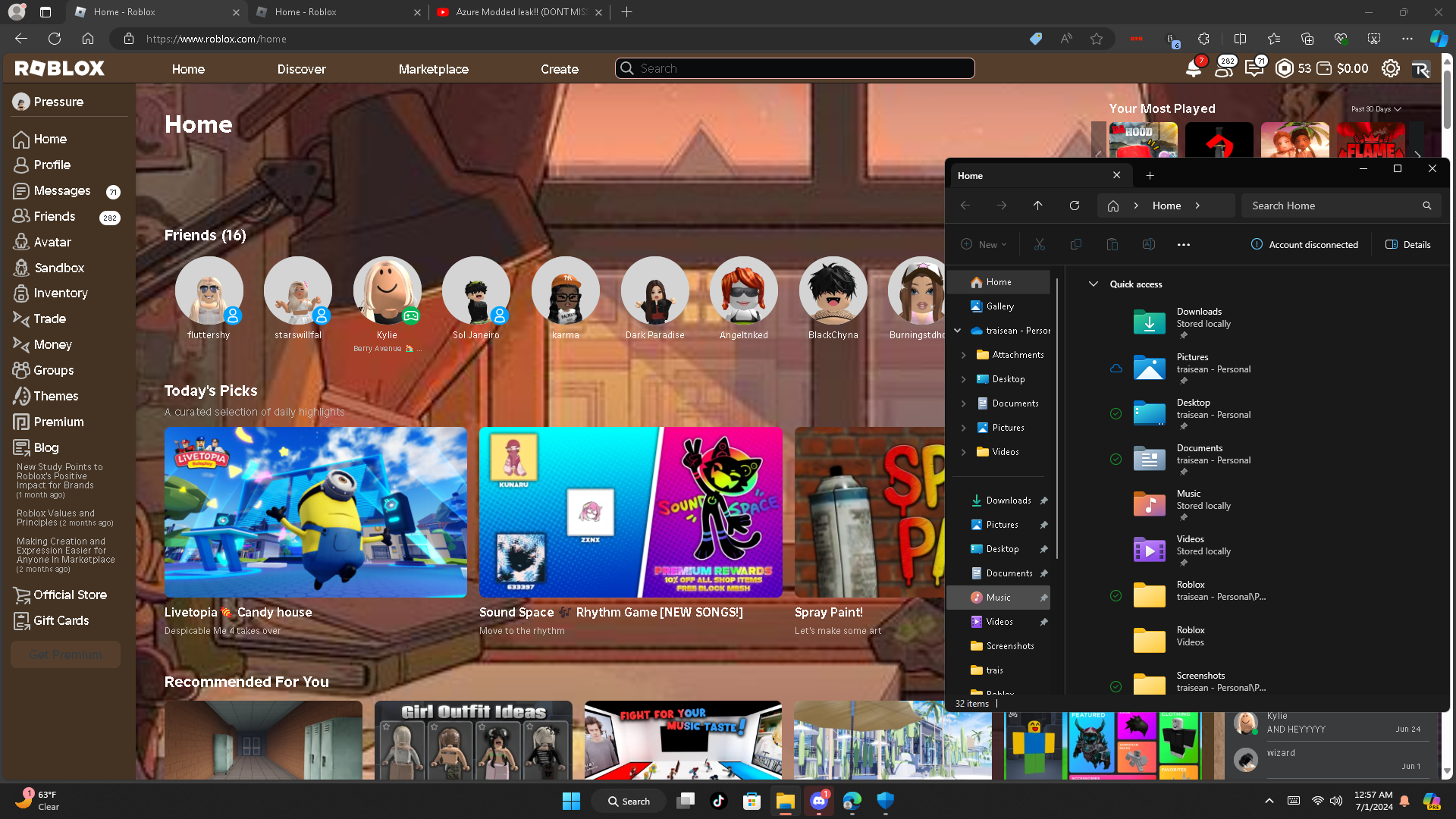Open Official Store in Roblox sidebar
This screenshot has height=819, width=1456.
[x=70, y=595]
